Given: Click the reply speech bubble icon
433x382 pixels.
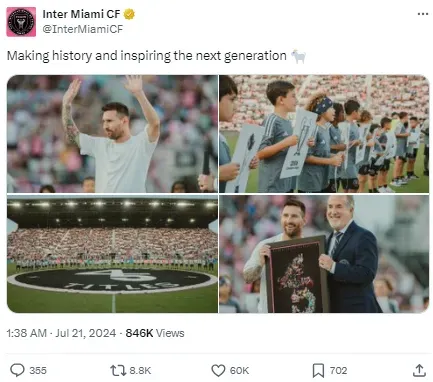Looking at the screenshot, I should coord(17,370).
